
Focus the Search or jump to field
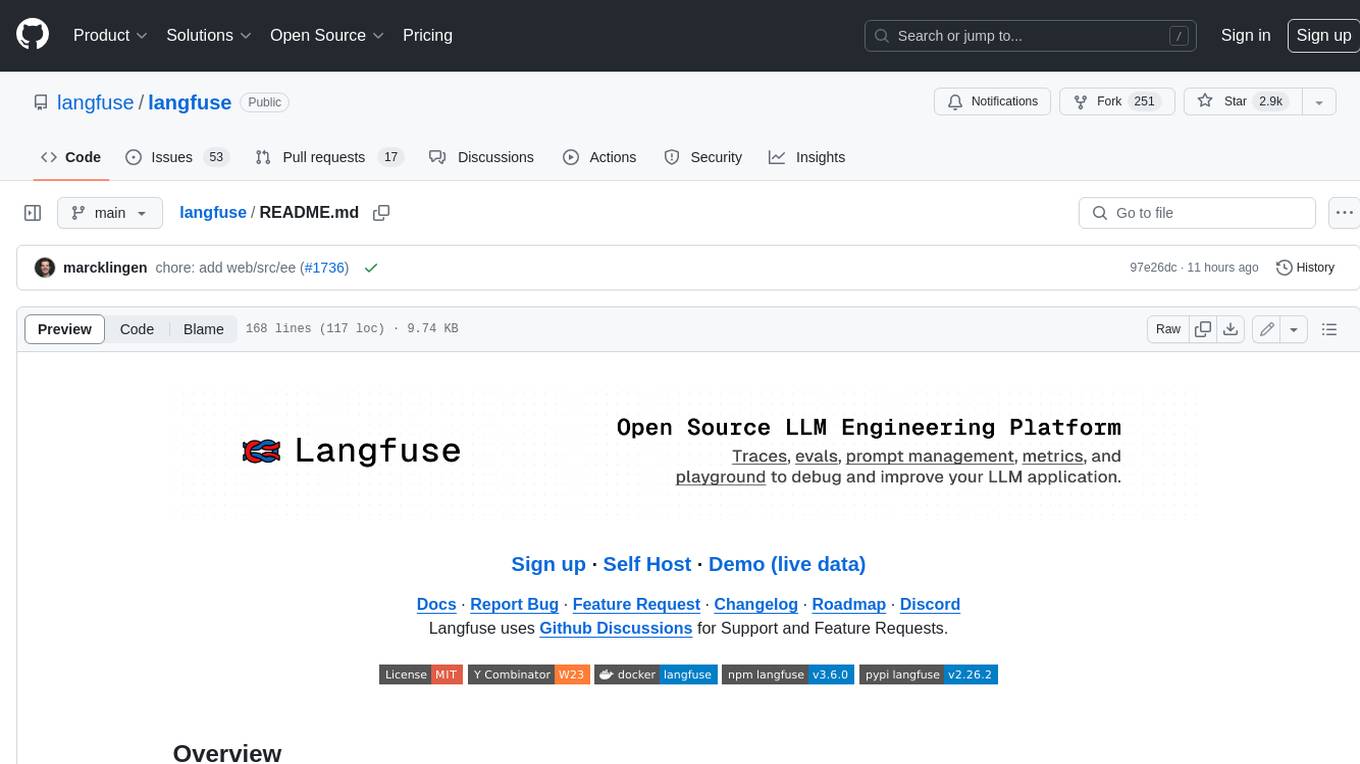click(x=1032, y=35)
